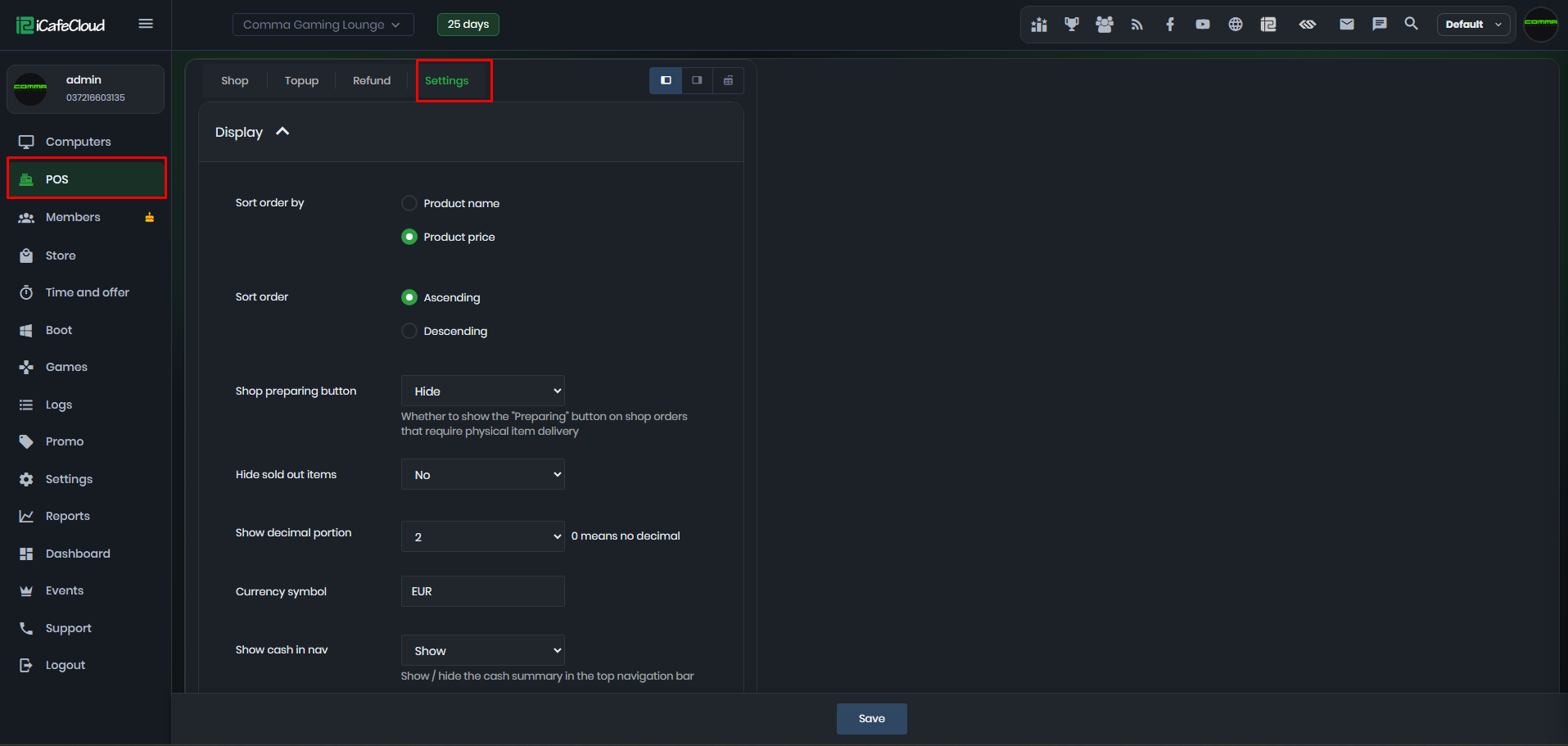This screenshot has width=1568, height=746.
Task: Open the search magnifier icon
Action: point(1412,24)
